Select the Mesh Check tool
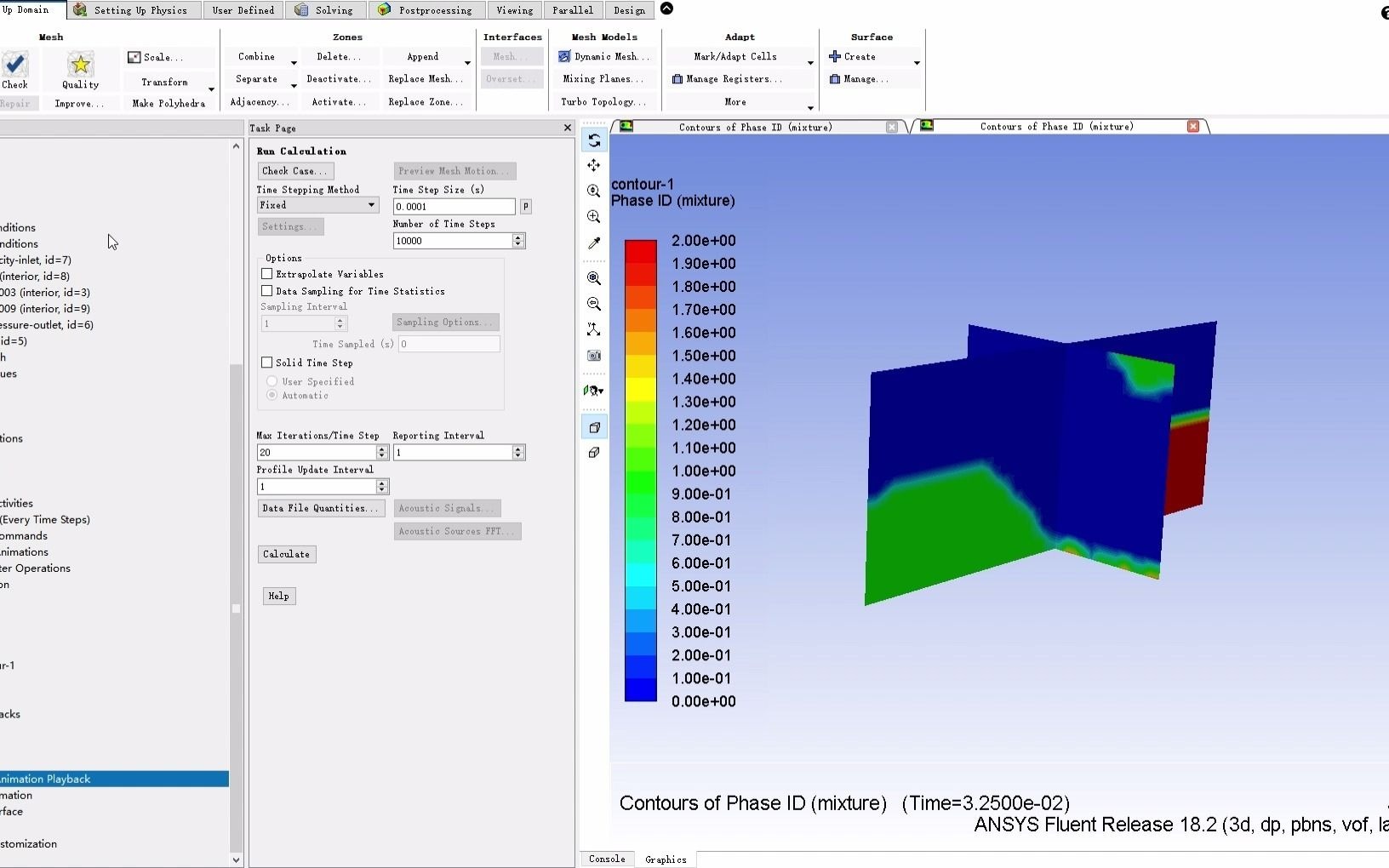This screenshot has height=868, width=1389. [15, 66]
